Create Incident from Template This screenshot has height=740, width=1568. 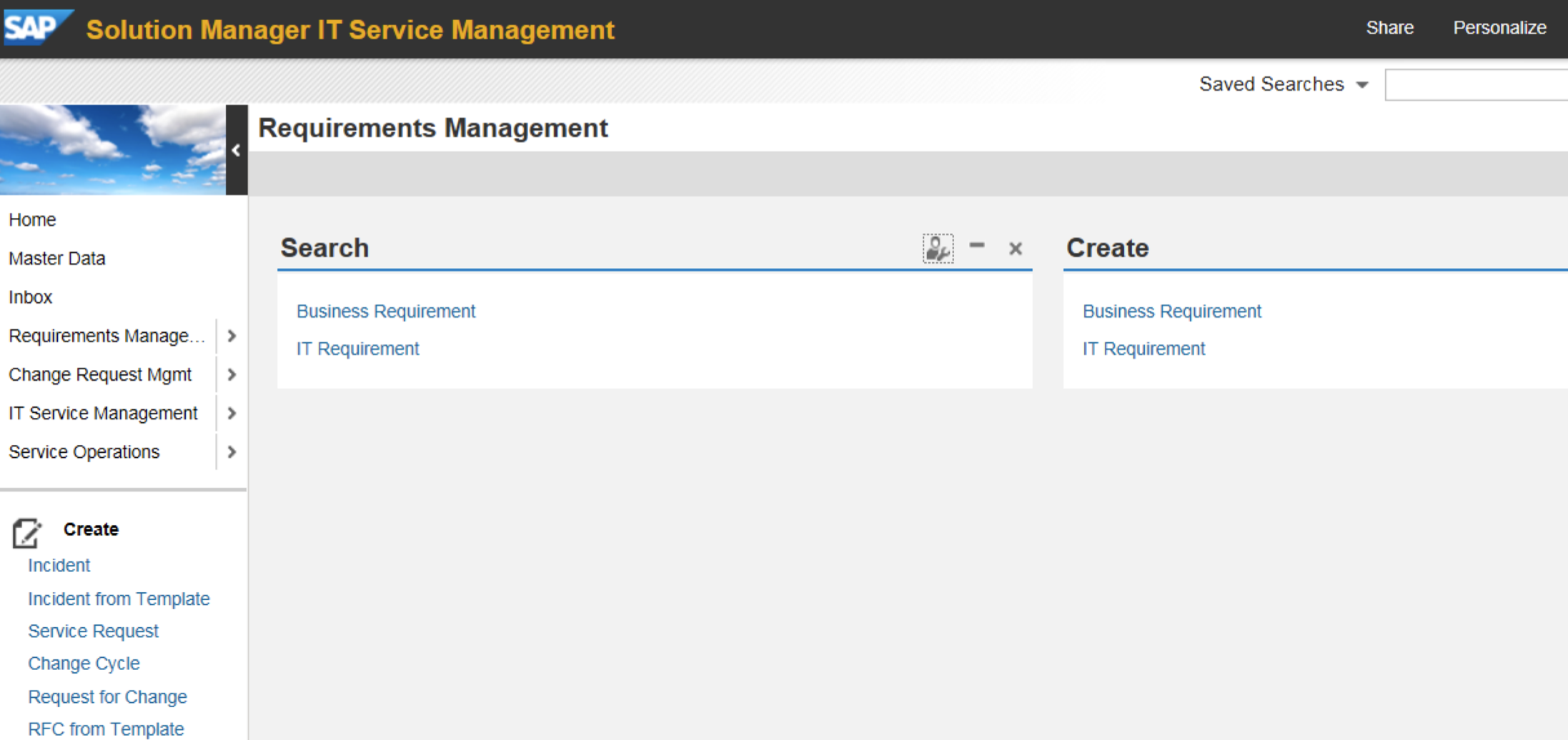(119, 599)
